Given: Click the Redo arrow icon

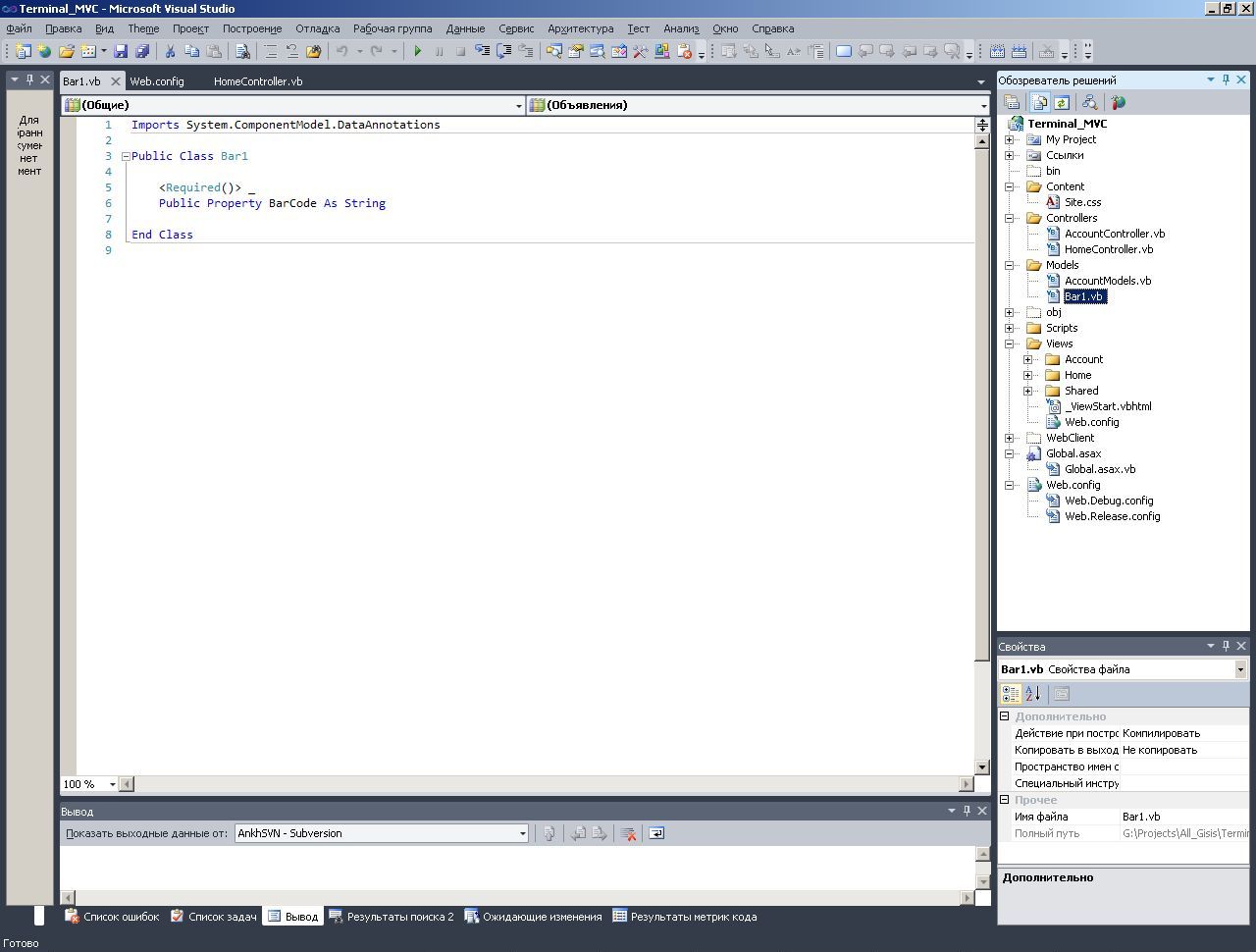Looking at the screenshot, I should pyautogui.click(x=376, y=51).
